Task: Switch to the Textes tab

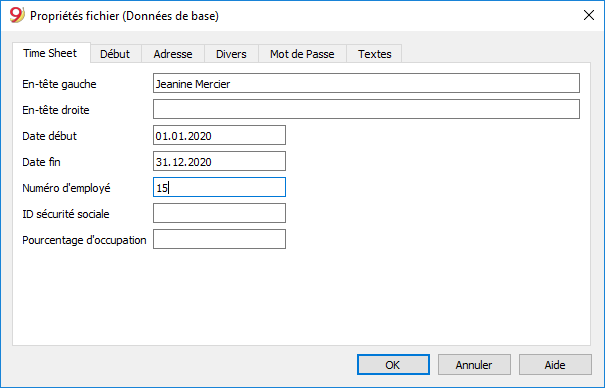Action: point(375,54)
